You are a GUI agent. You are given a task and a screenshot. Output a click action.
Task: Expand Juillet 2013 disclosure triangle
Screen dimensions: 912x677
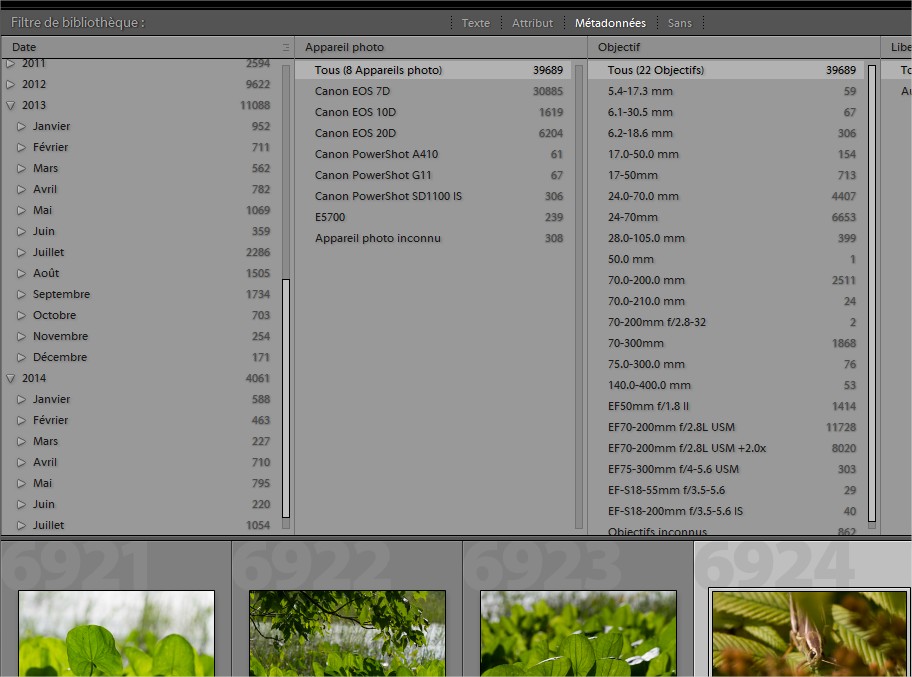(x=21, y=252)
